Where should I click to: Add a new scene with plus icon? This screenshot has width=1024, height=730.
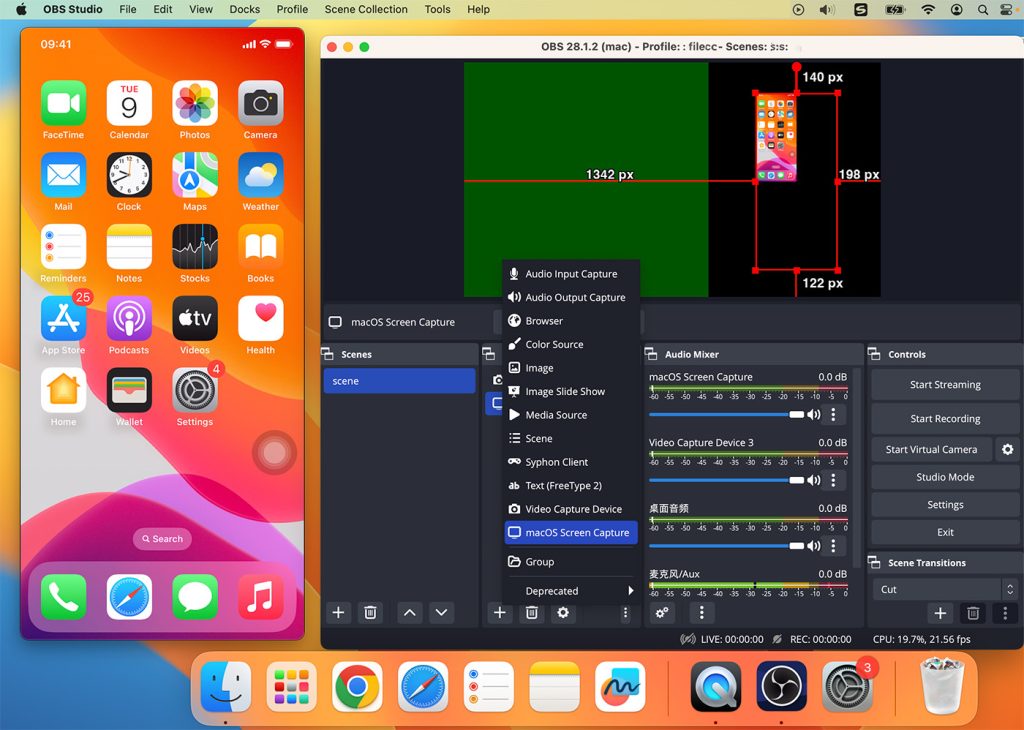(338, 612)
